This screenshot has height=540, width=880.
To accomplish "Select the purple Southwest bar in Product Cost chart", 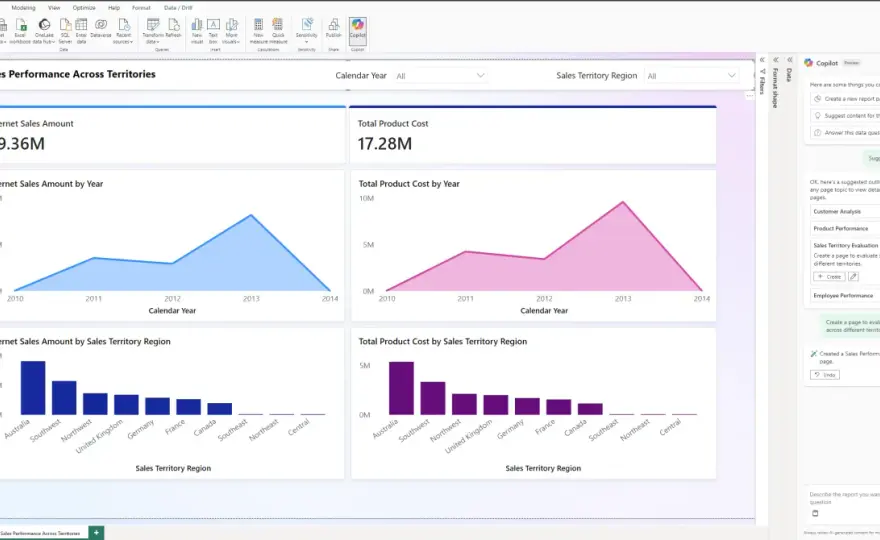I will (433, 399).
